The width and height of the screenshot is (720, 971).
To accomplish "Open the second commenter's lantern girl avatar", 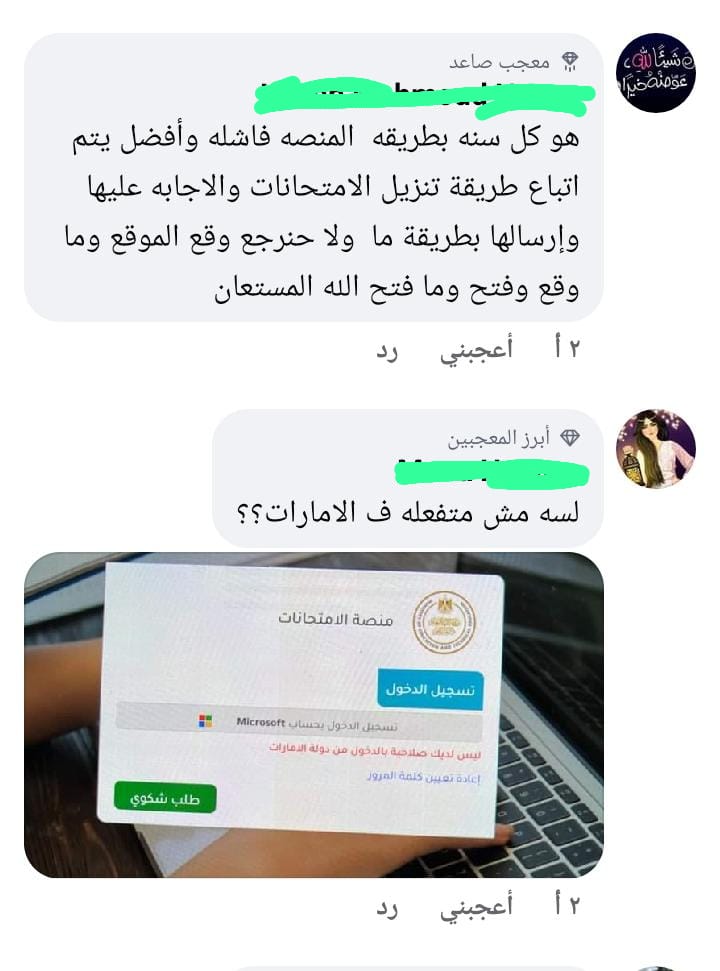I will click(x=656, y=449).
